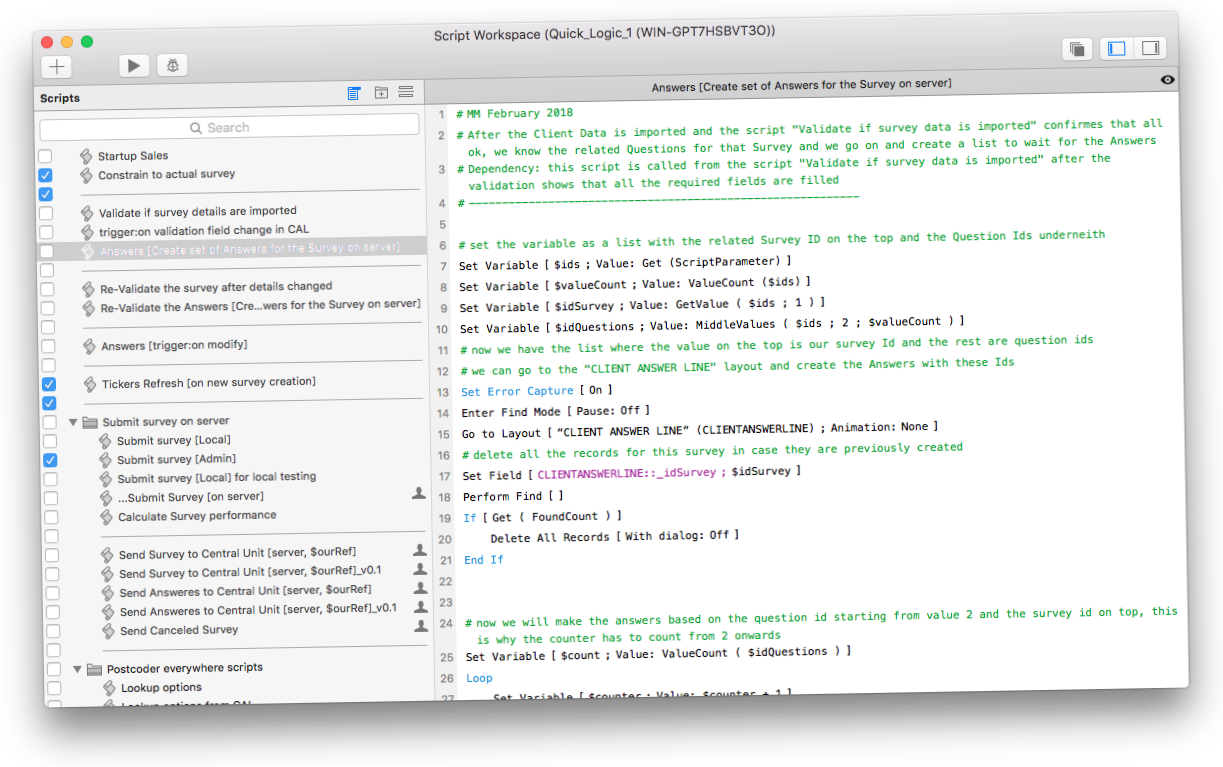Uncheck the Tickers Refresh checkbox
The image size is (1223, 767).
[48, 385]
